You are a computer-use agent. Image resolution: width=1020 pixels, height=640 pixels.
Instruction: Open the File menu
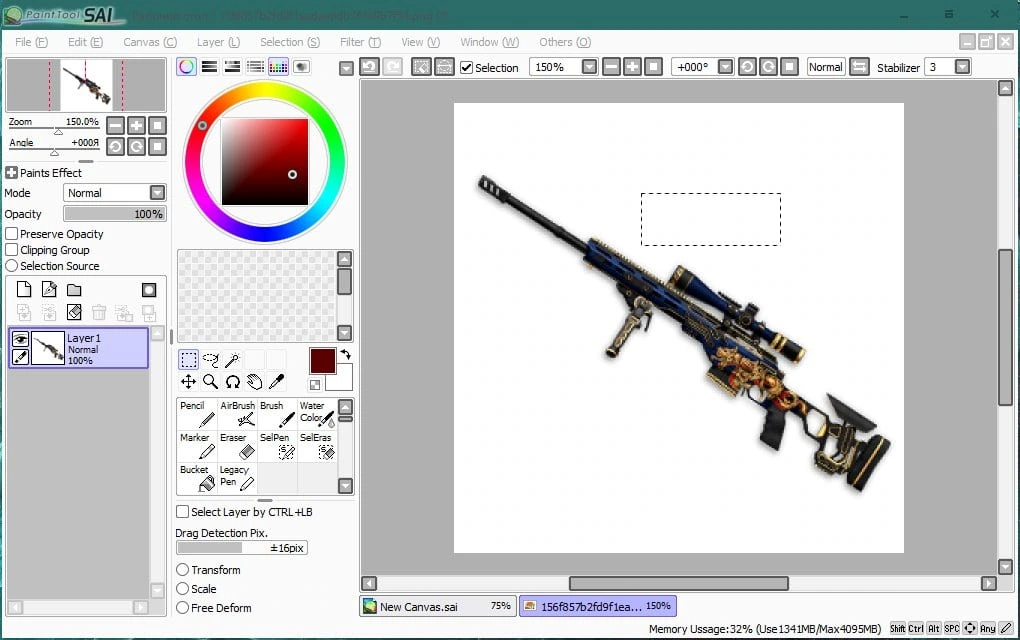tap(31, 42)
